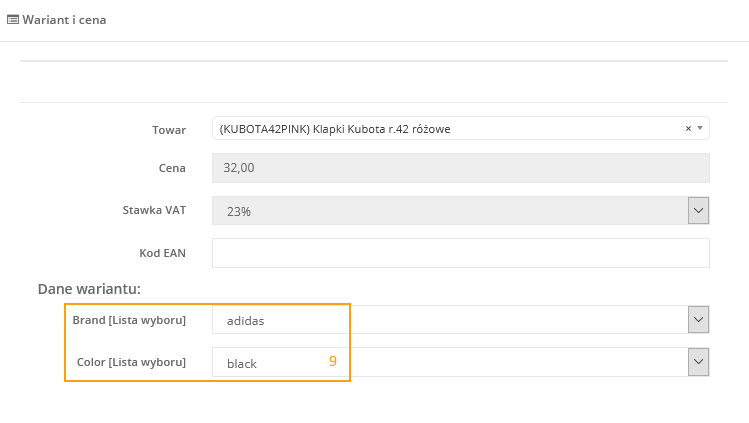Viewport: 749px width, 423px height.
Task: Expand the Stawka VAT chevron button
Action: click(x=698, y=210)
